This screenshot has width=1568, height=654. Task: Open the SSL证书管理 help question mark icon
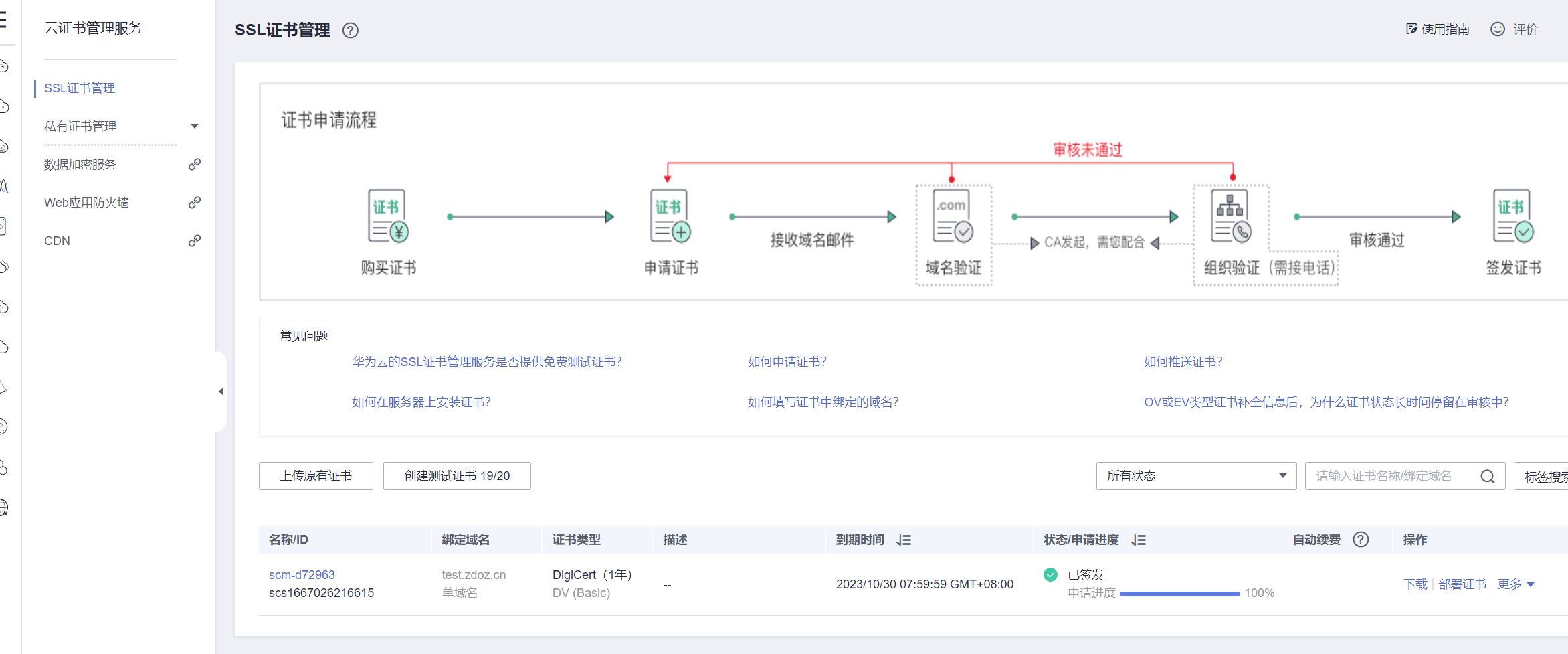click(x=350, y=30)
